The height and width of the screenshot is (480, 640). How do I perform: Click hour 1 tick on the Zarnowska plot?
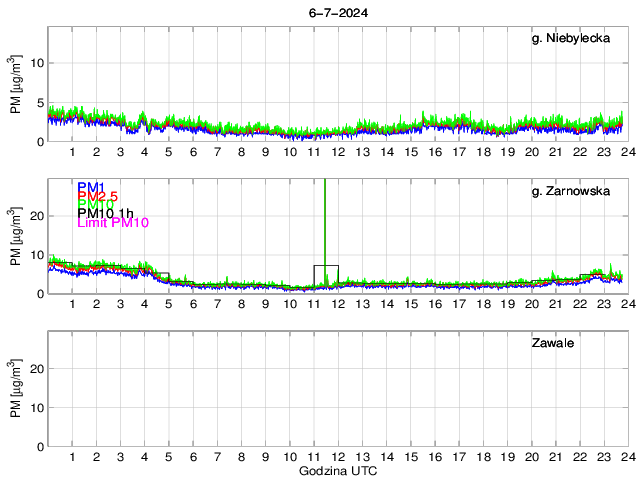click(x=72, y=304)
